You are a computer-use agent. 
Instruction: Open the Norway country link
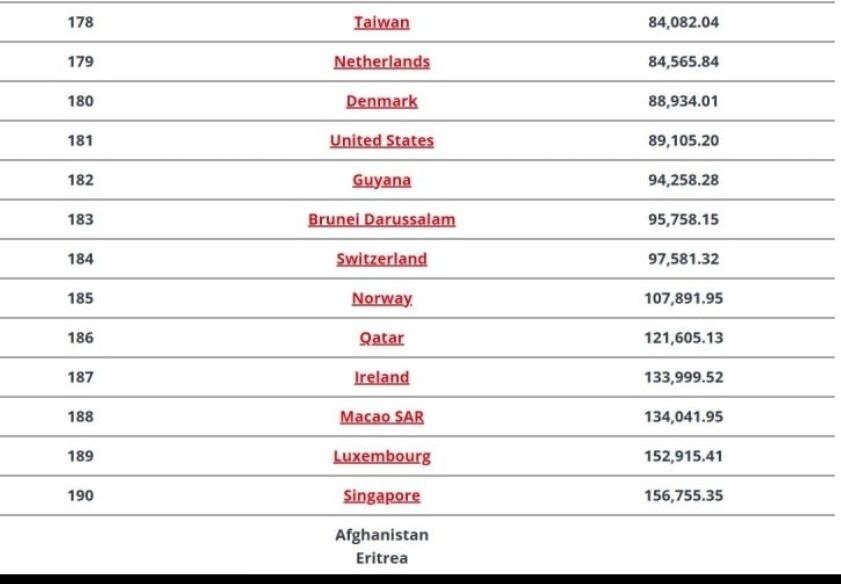click(381, 299)
